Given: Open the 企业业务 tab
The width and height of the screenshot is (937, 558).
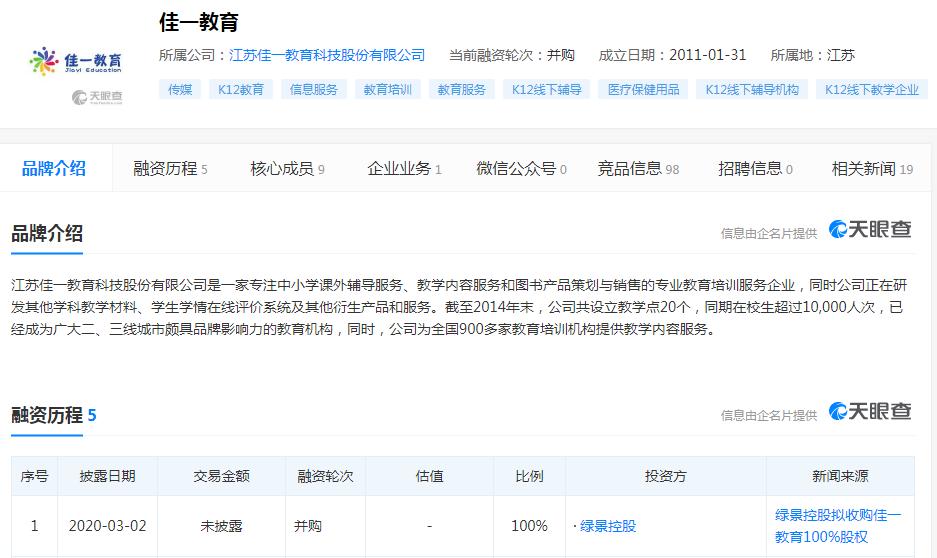Looking at the screenshot, I should [405, 169].
